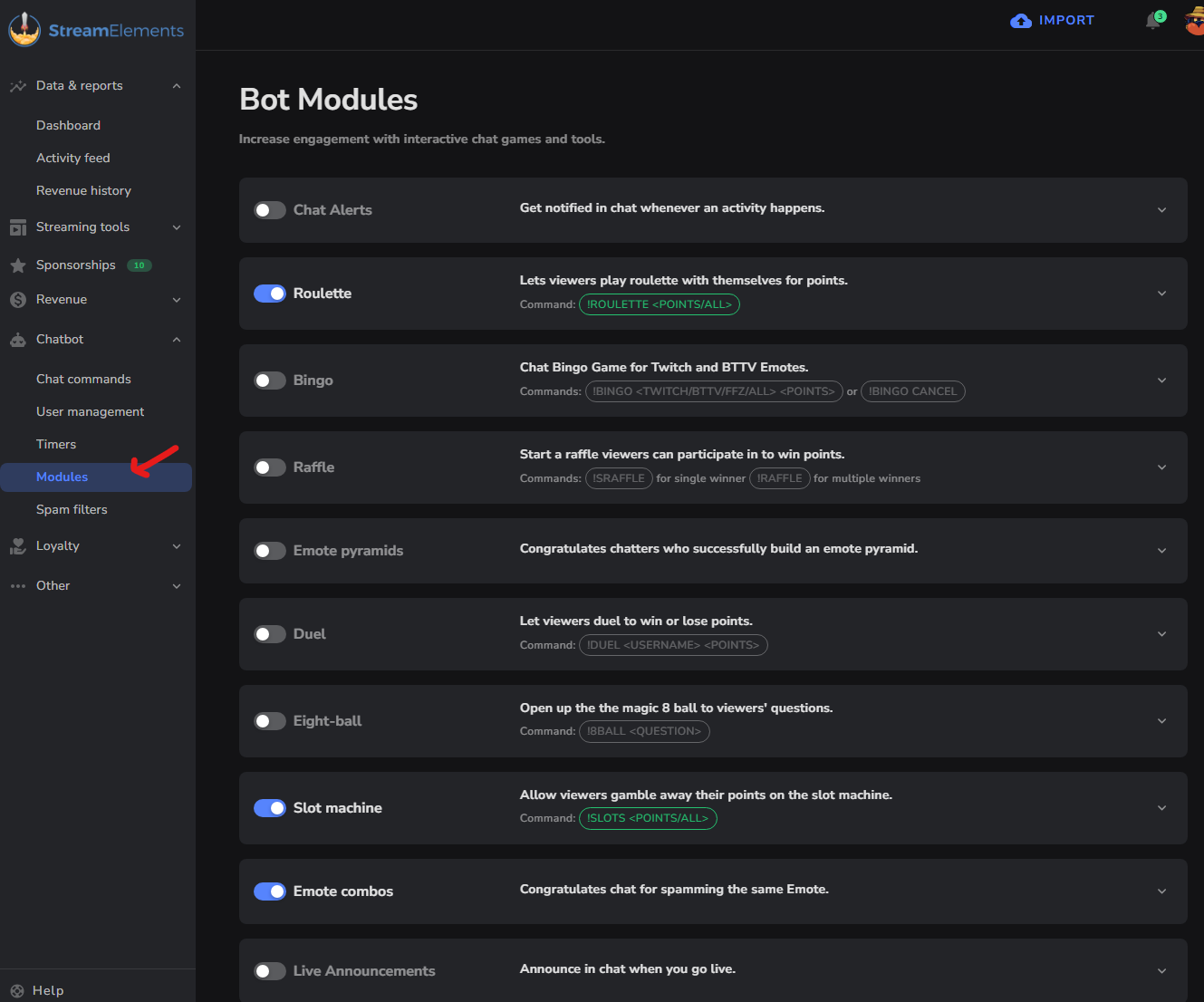Screen dimensions: 1204x1002
Task: Expand the Loyalty sidebar chevron
Action: [x=177, y=546]
